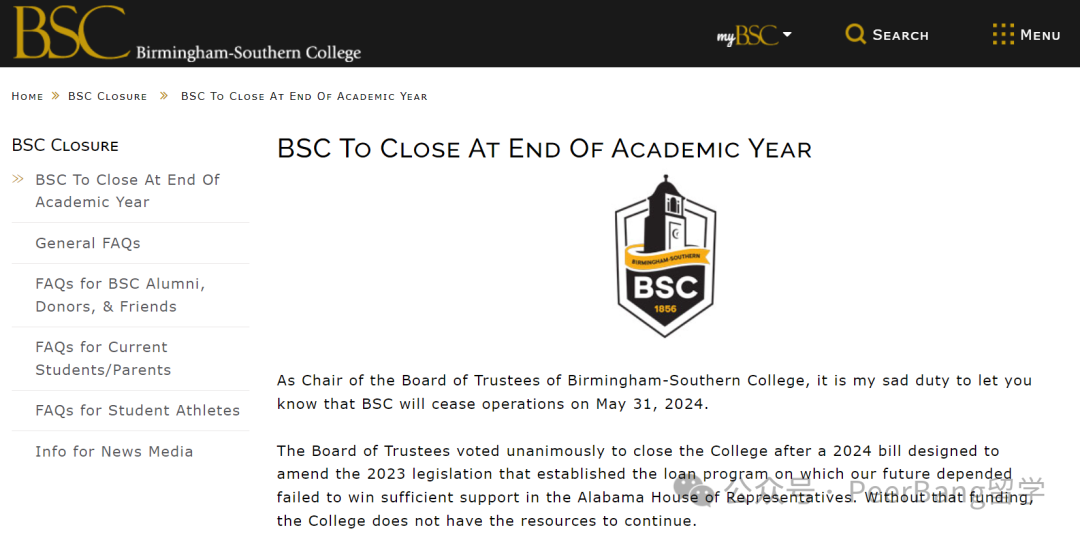1080x535 pixels.
Task: Click the second breadcrumb chevron after BSC Closure
Action: (164, 96)
